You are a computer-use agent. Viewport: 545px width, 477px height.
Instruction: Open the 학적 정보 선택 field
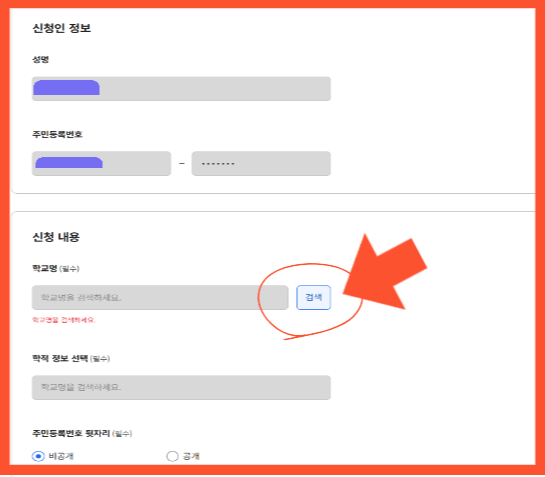(x=181, y=387)
